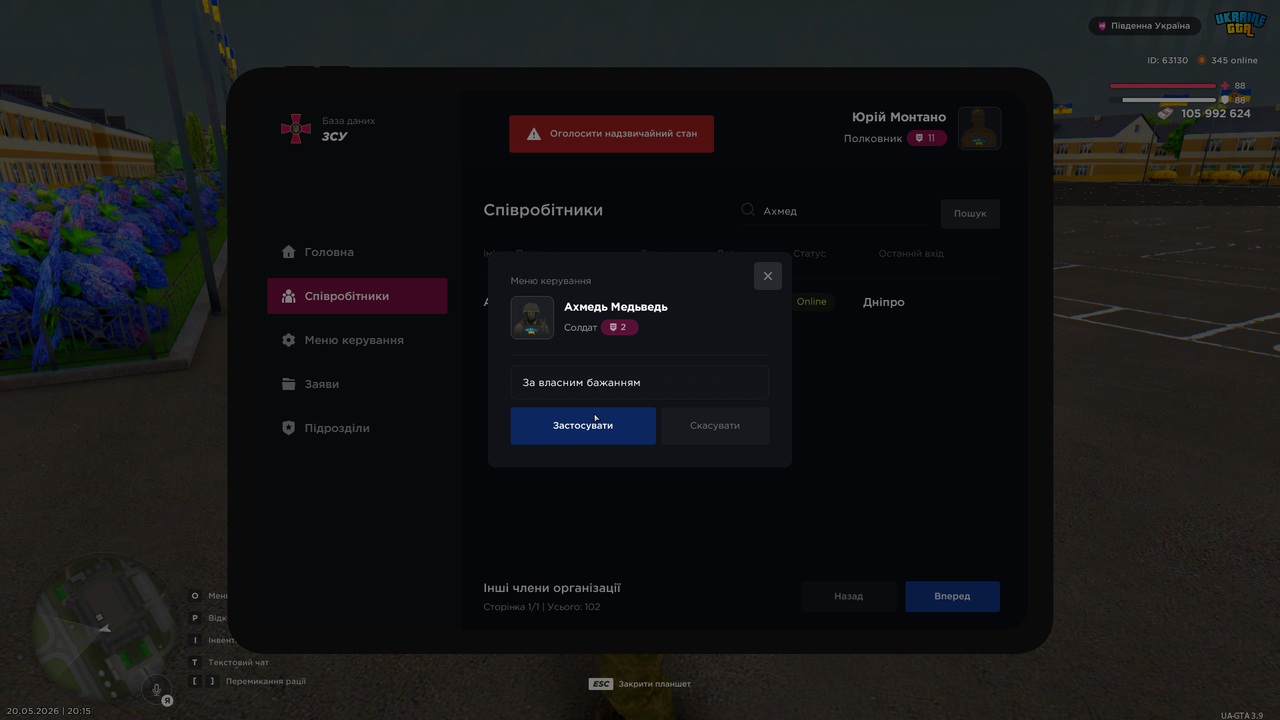Click Ахмедь Медьведь's soldier avatar
The height and width of the screenshot is (720, 1280).
tap(532, 318)
